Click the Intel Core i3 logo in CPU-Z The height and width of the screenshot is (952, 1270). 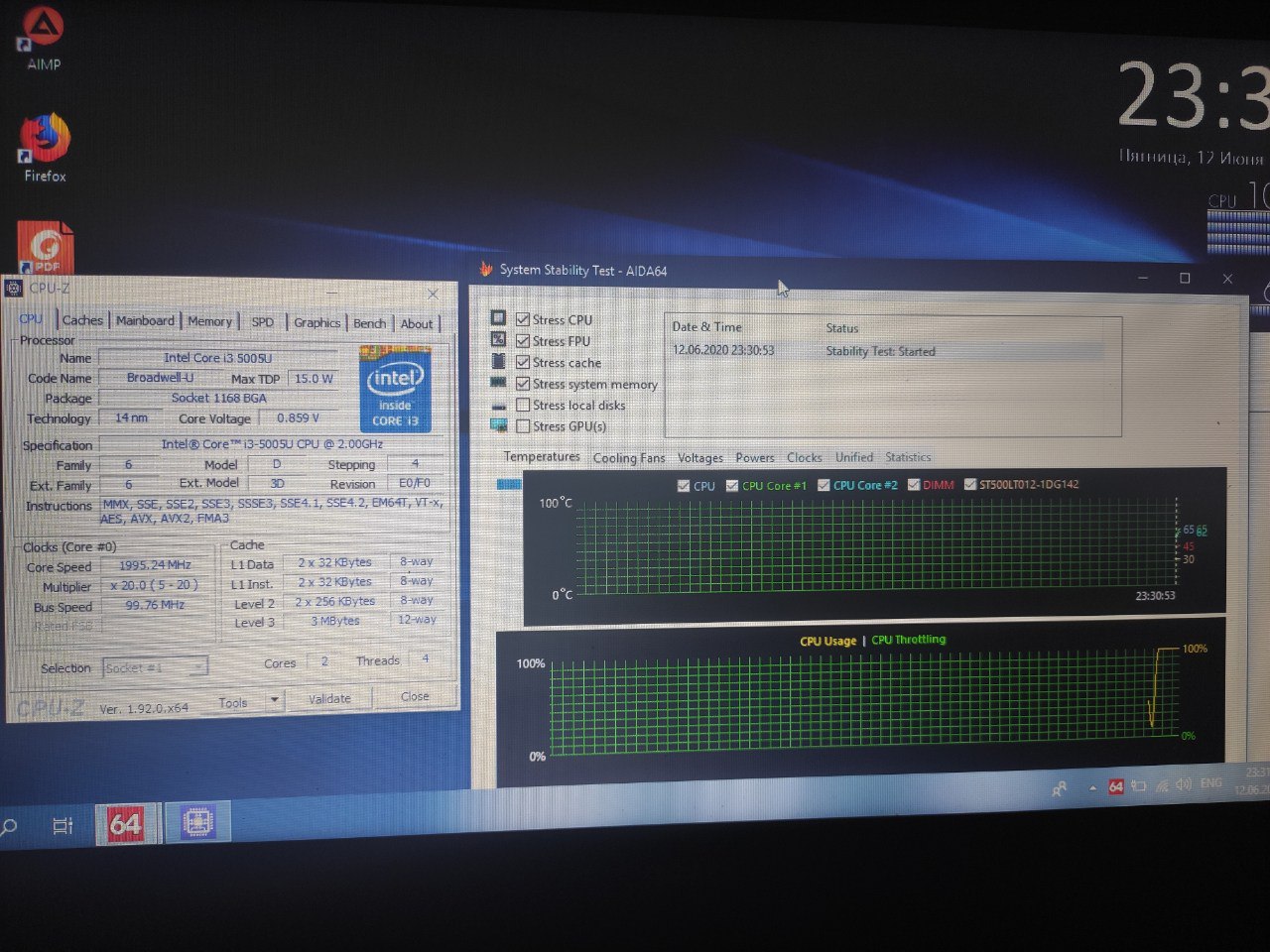point(395,389)
